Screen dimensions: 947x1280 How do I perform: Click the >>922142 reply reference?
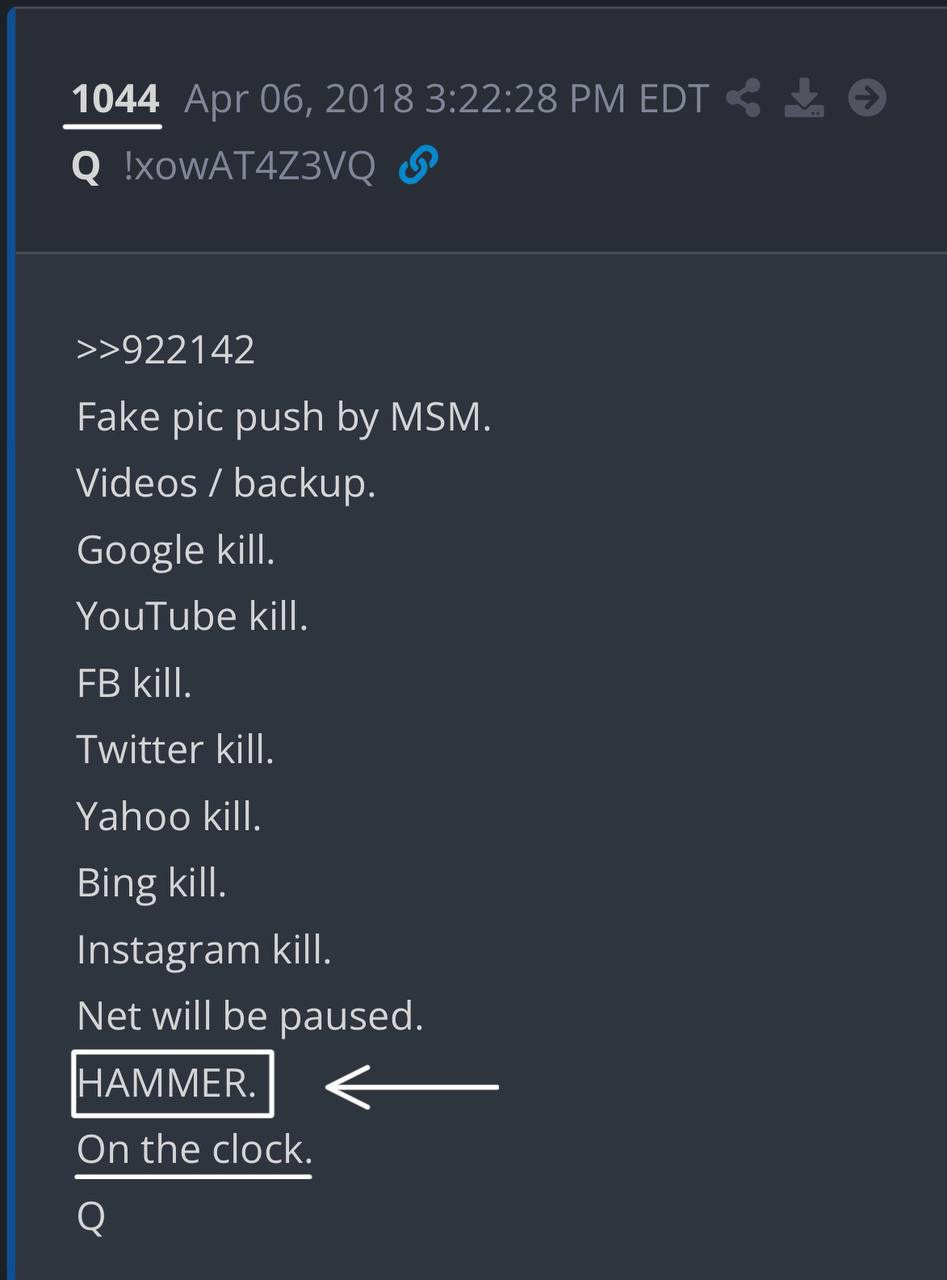pos(165,350)
